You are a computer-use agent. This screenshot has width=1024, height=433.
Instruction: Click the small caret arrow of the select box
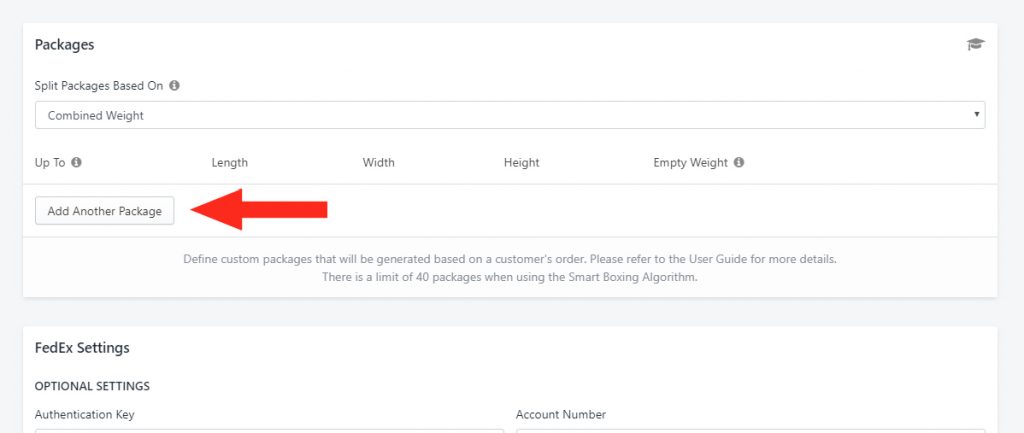pyautogui.click(x=977, y=114)
